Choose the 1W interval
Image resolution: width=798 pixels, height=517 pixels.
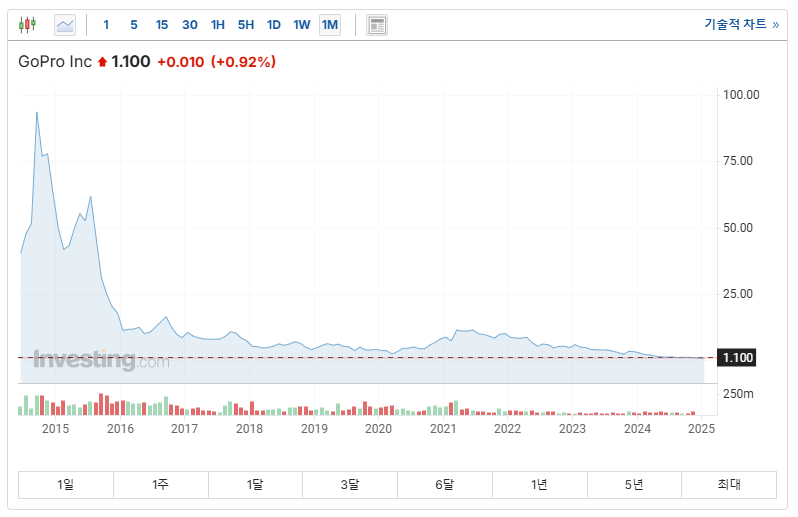pyautogui.click(x=302, y=25)
